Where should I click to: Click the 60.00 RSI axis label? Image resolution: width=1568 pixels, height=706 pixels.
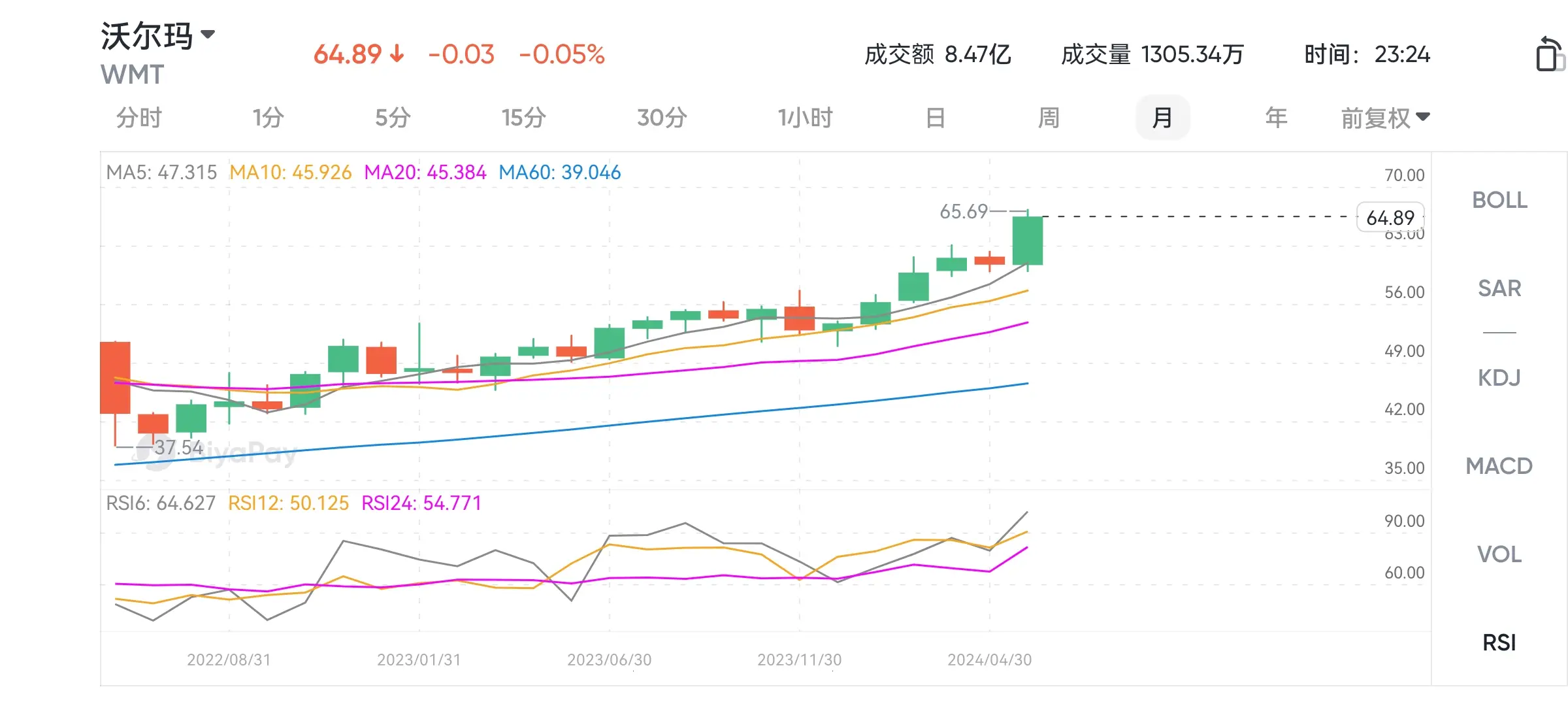(1405, 573)
